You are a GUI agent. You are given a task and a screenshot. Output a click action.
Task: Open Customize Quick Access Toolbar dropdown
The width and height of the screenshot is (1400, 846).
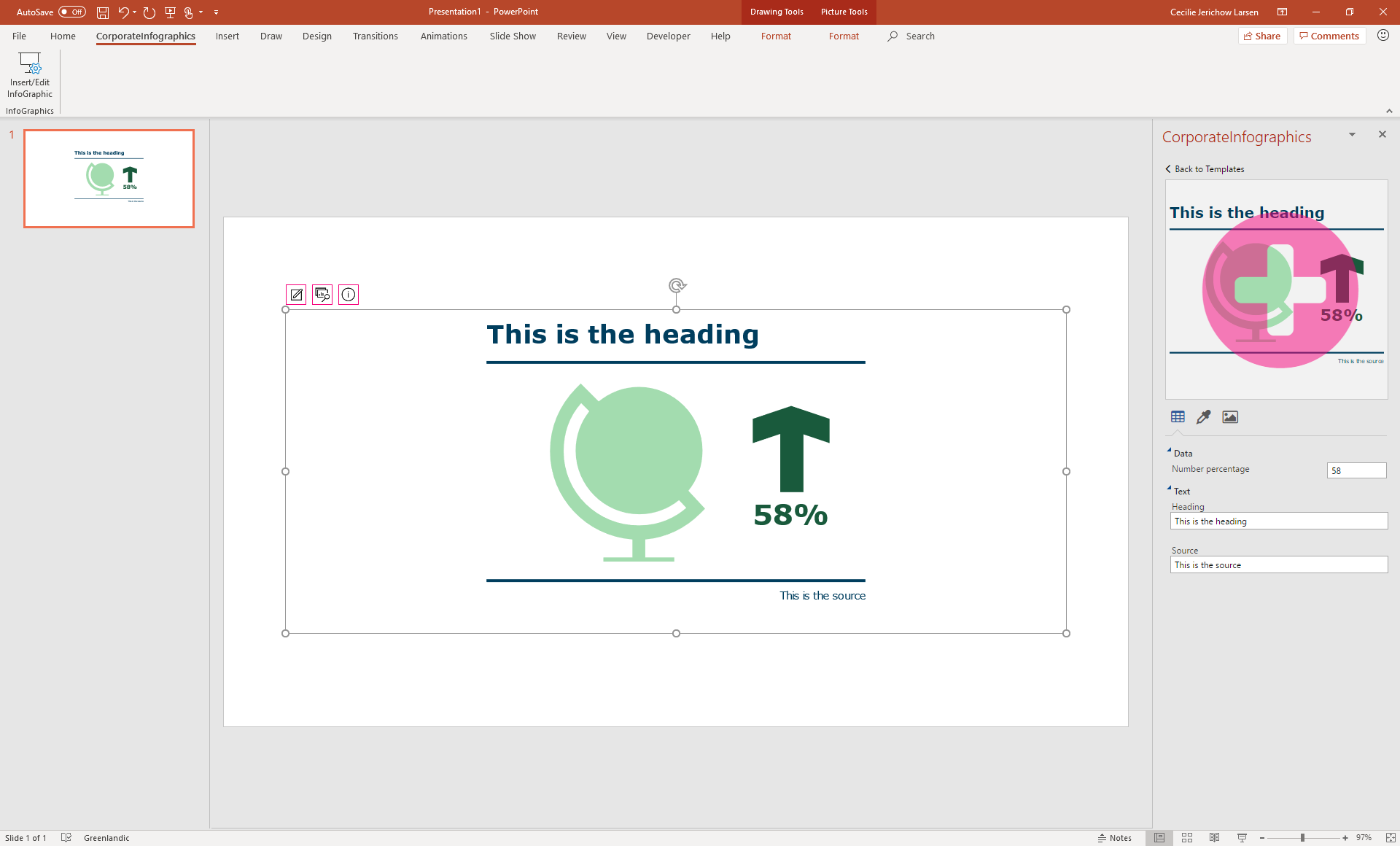217,12
